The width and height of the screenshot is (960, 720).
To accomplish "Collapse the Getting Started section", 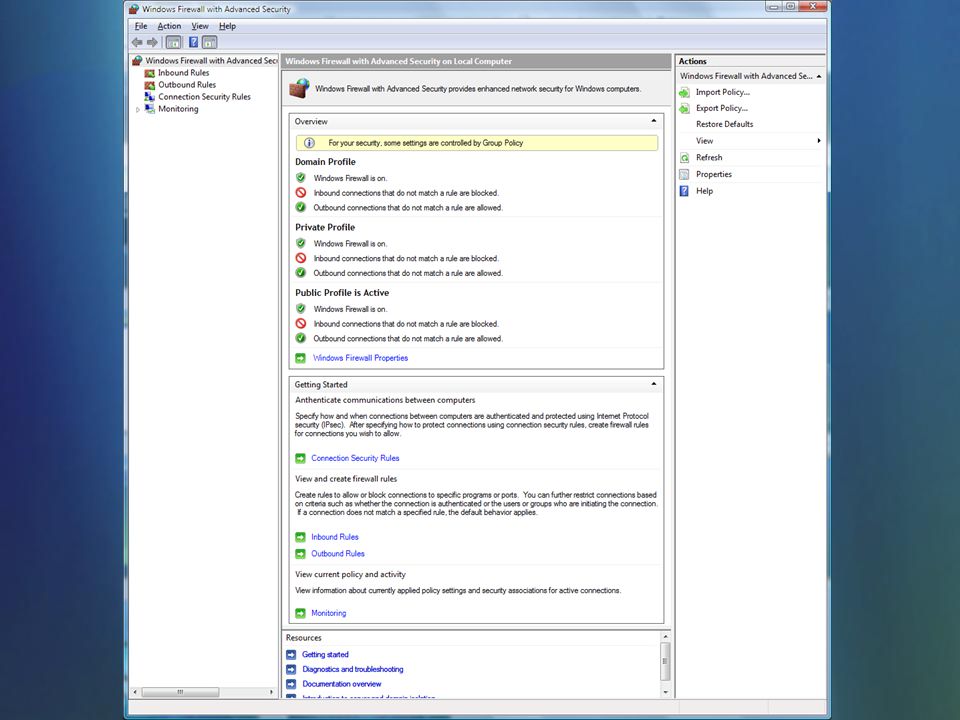I will click(654, 384).
